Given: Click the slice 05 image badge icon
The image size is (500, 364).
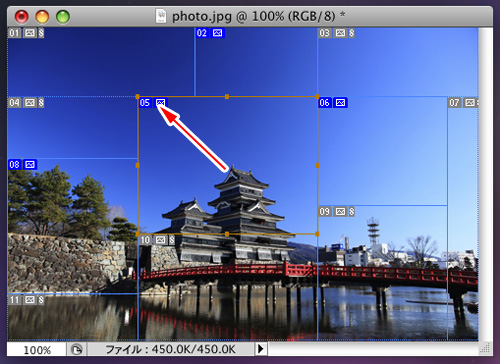Looking at the screenshot, I should point(161,102).
